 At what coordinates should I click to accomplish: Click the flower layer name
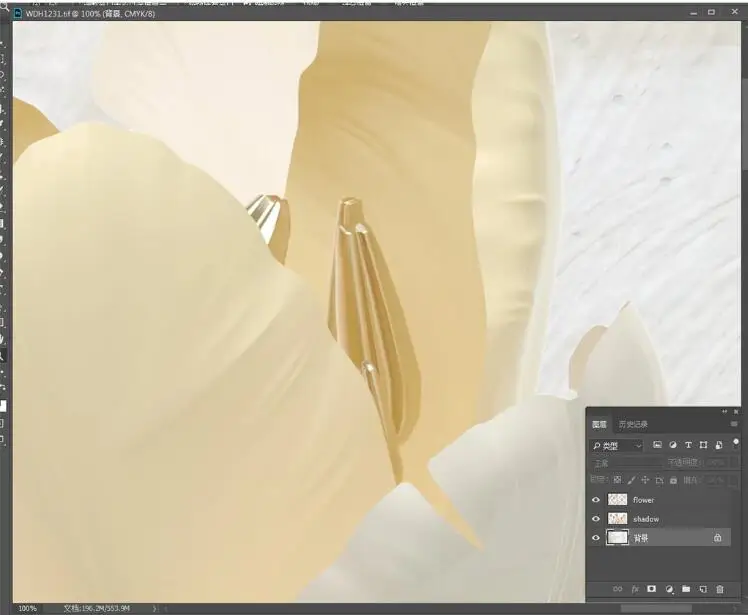pos(644,500)
